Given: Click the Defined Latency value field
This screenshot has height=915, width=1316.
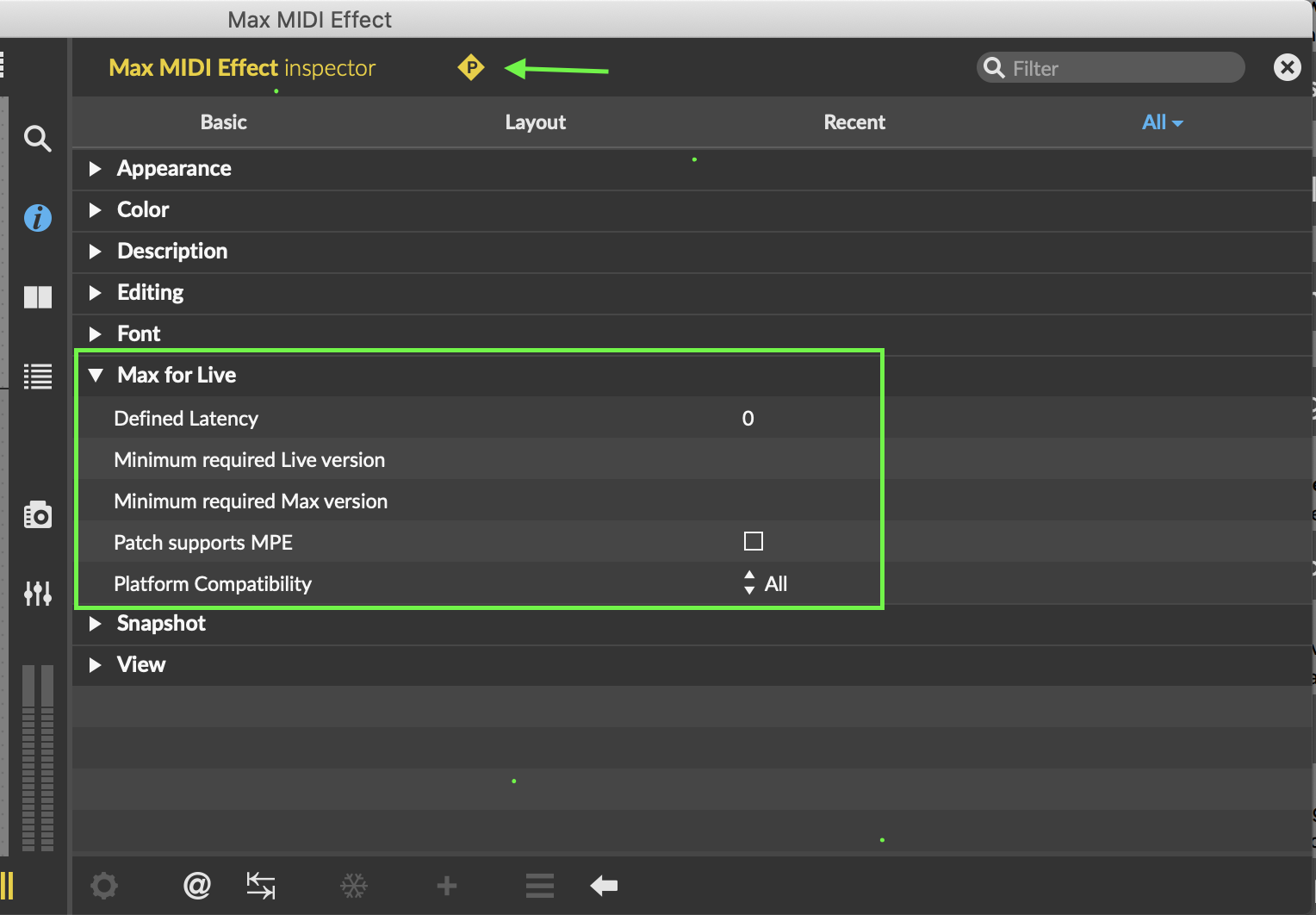Looking at the screenshot, I should tap(748, 419).
